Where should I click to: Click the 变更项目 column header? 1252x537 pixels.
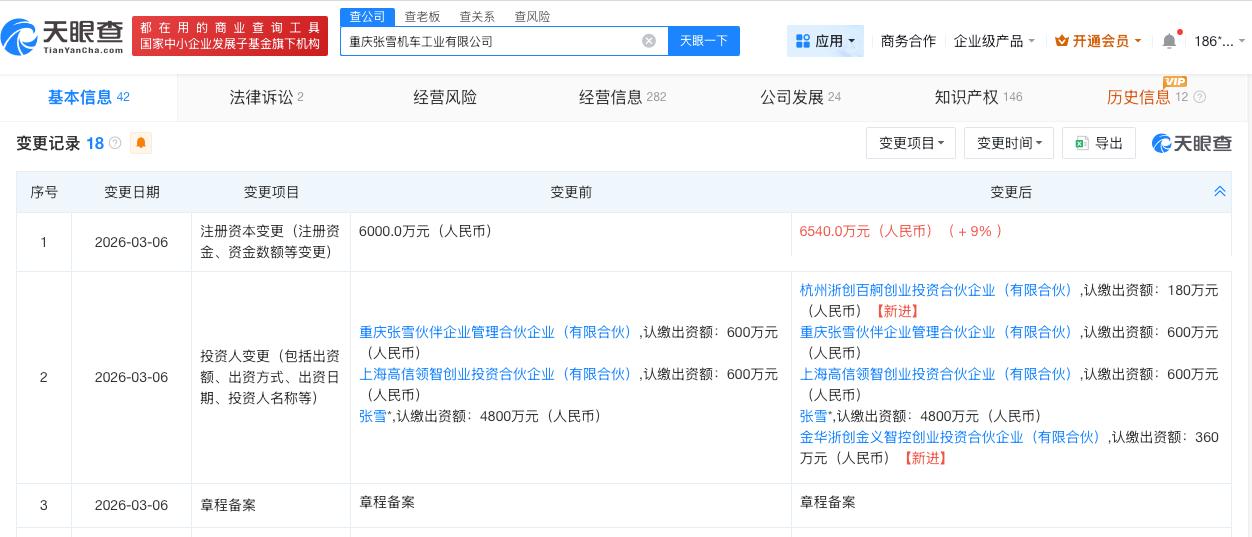click(271, 192)
